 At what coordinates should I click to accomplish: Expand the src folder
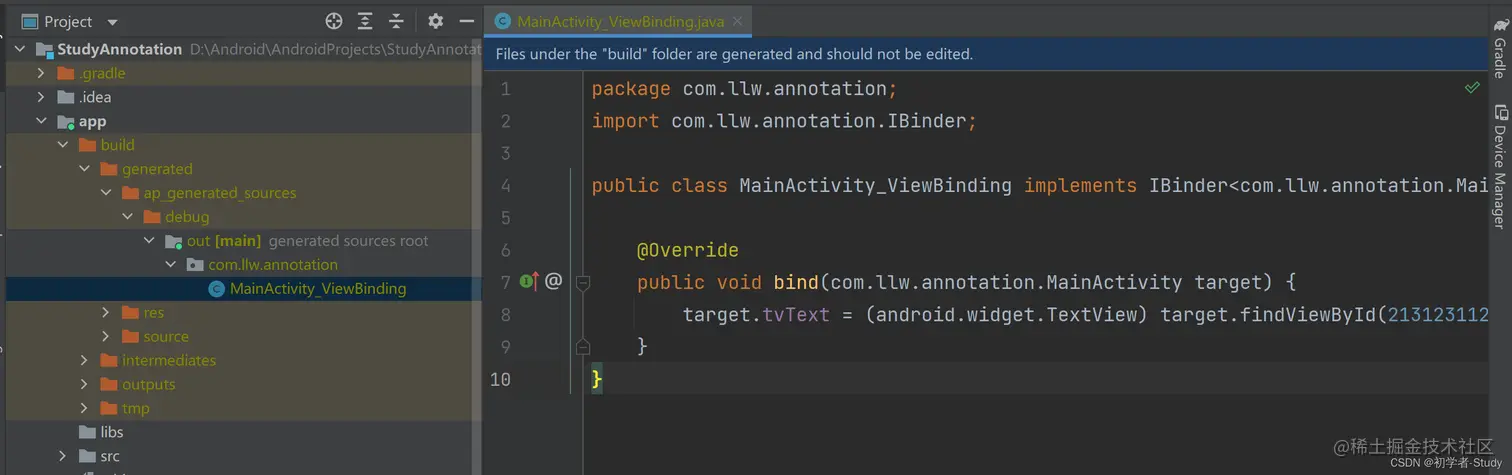[x=63, y=456]
